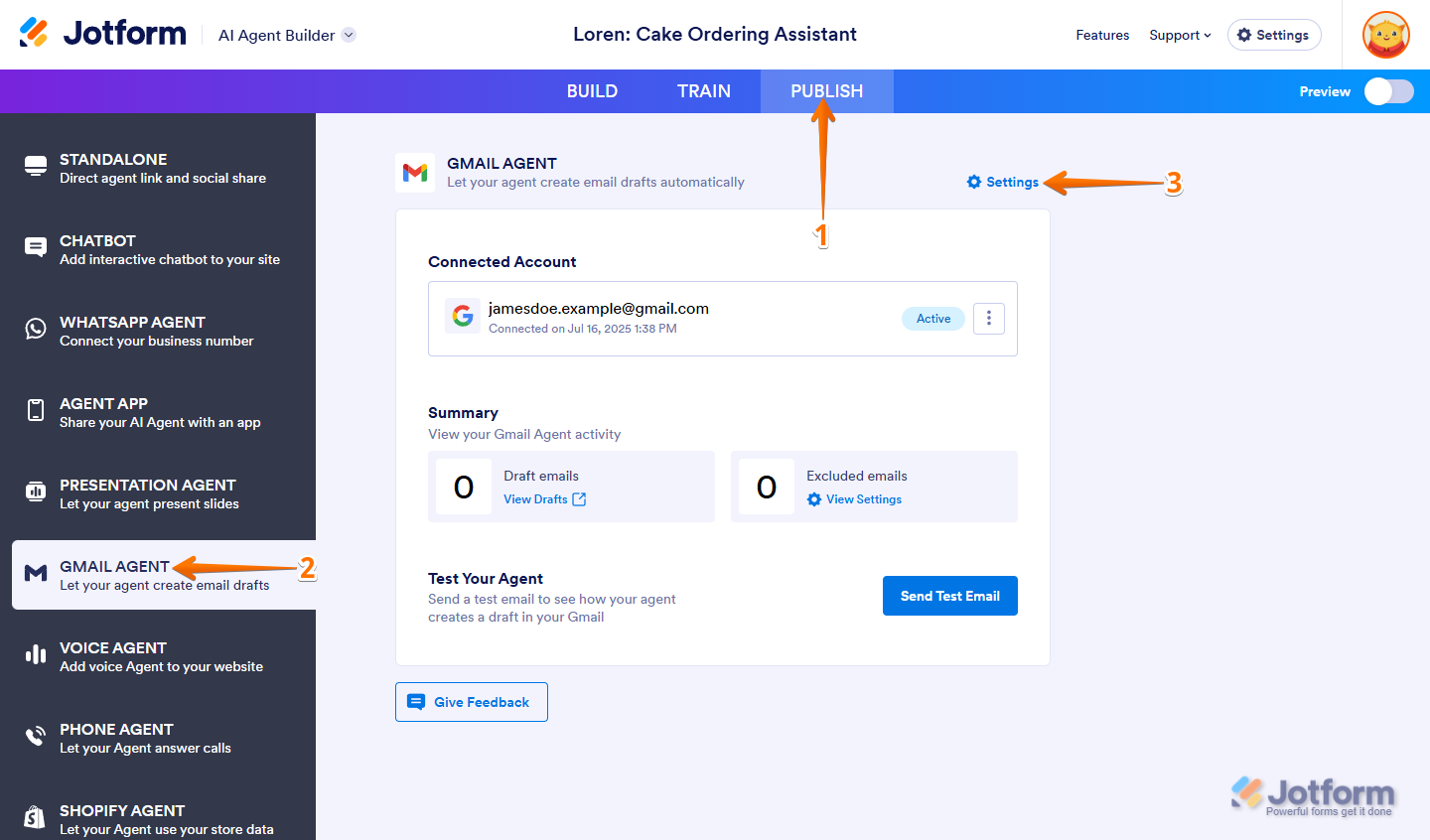Open the Support dropdown menu
The width and height of the screenshot is (1430, 840).
(1180, 35)
